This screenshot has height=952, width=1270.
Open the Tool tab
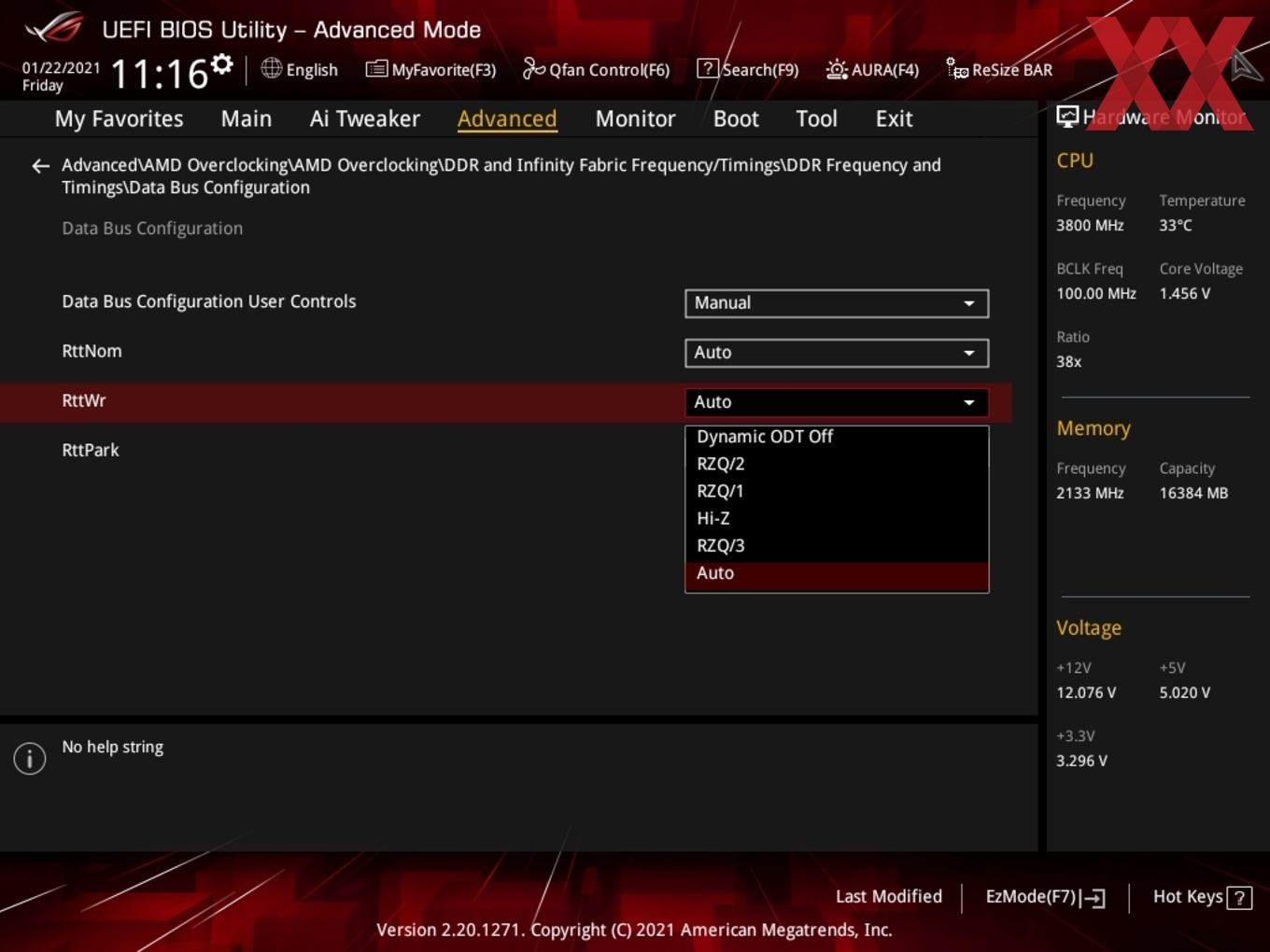pyautogui.click(x=816, y=119)
